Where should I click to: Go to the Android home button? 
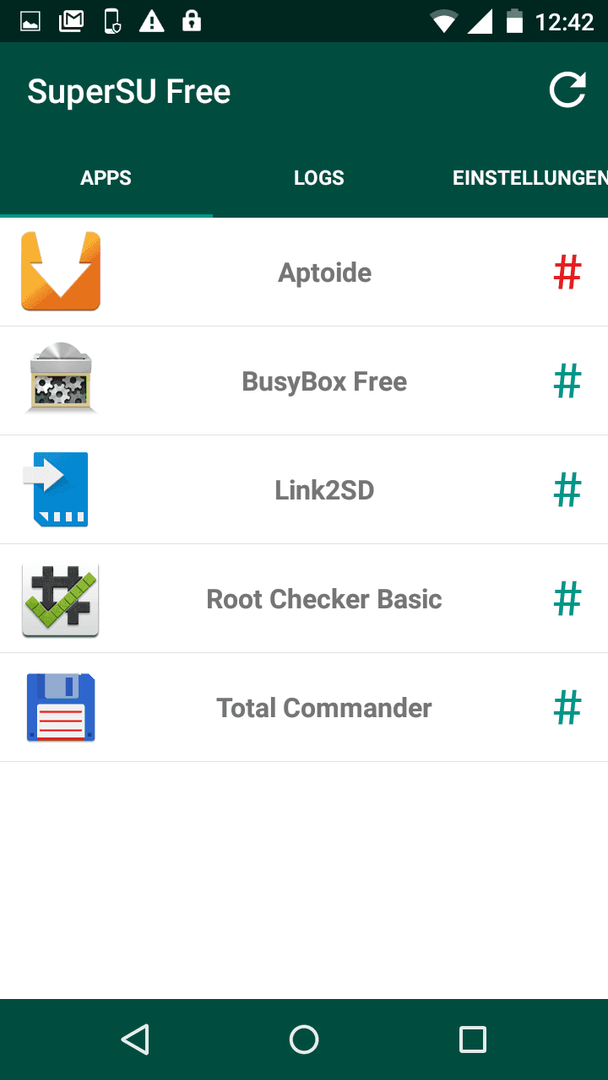tap(304, 1039)
